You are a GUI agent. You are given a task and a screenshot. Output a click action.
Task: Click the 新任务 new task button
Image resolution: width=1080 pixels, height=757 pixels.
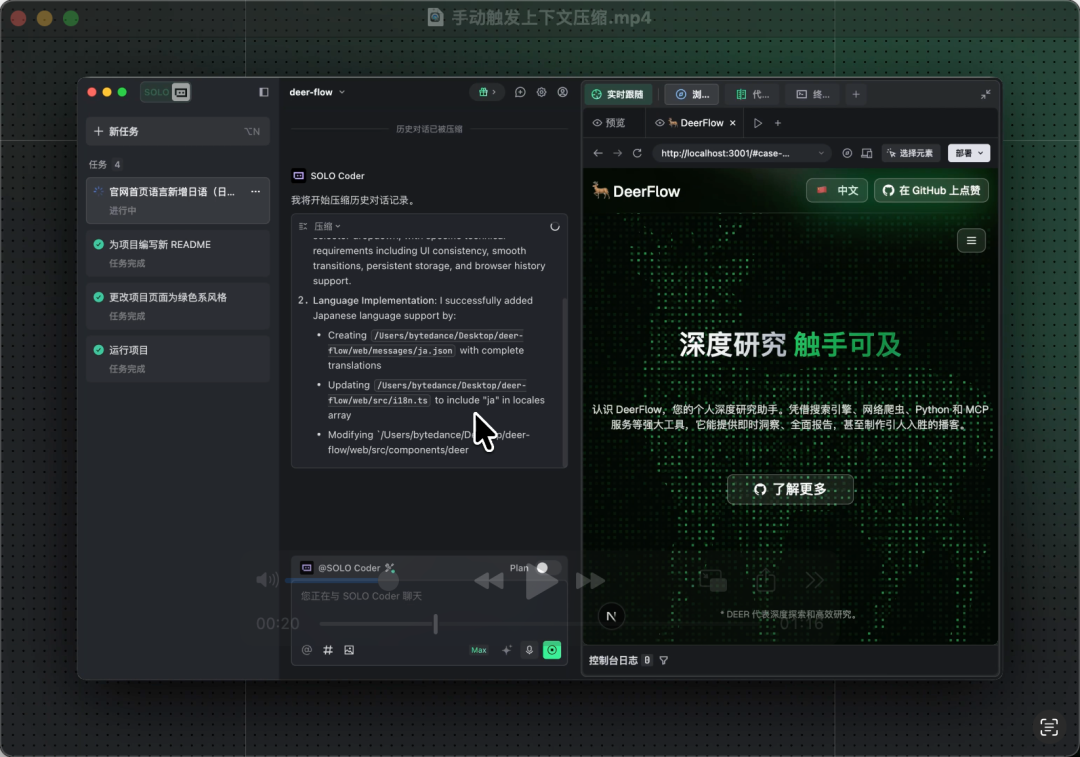pyautogui.click(x=177, y=131)
